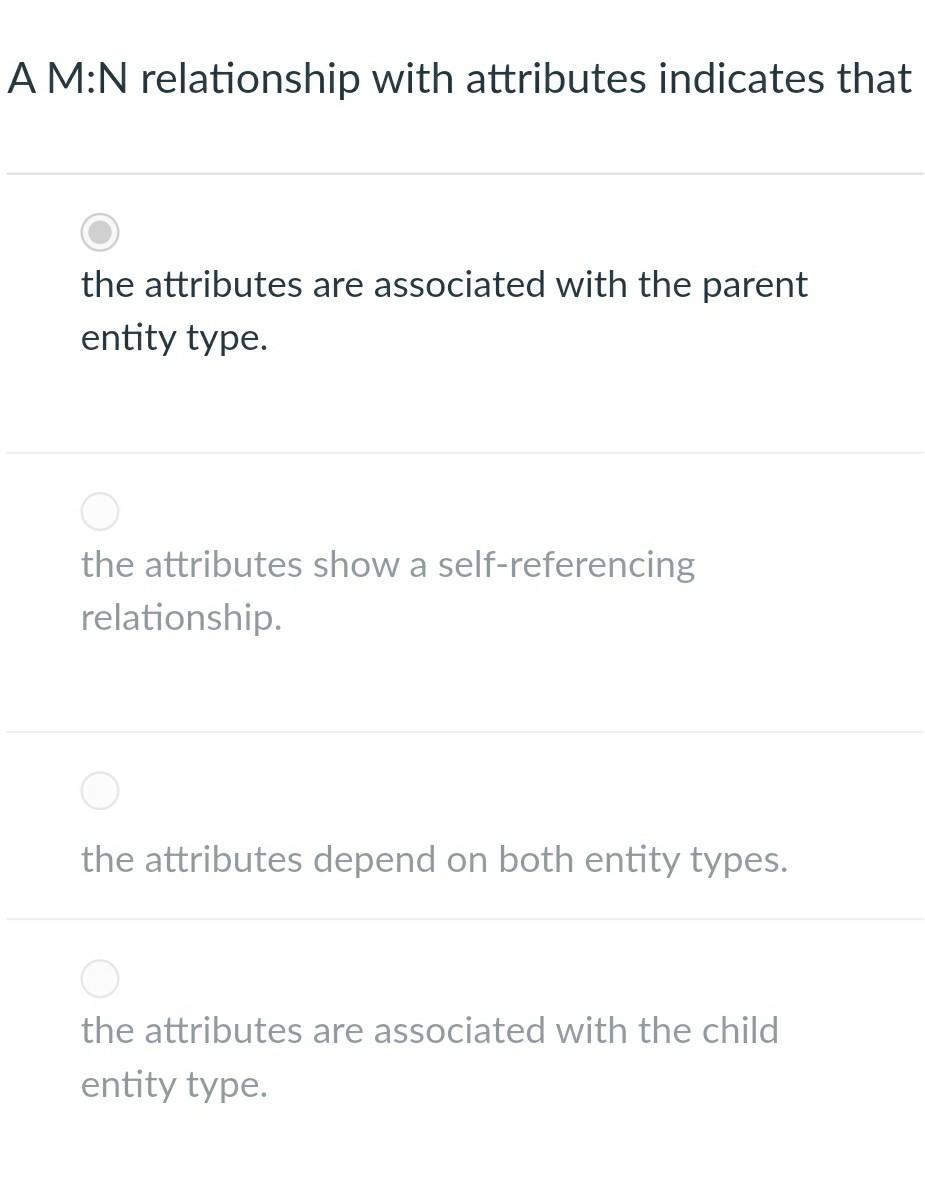Click the answer text about the parent entity type
This screenshot has width=925, height=1194.
(x=444, y=311)
